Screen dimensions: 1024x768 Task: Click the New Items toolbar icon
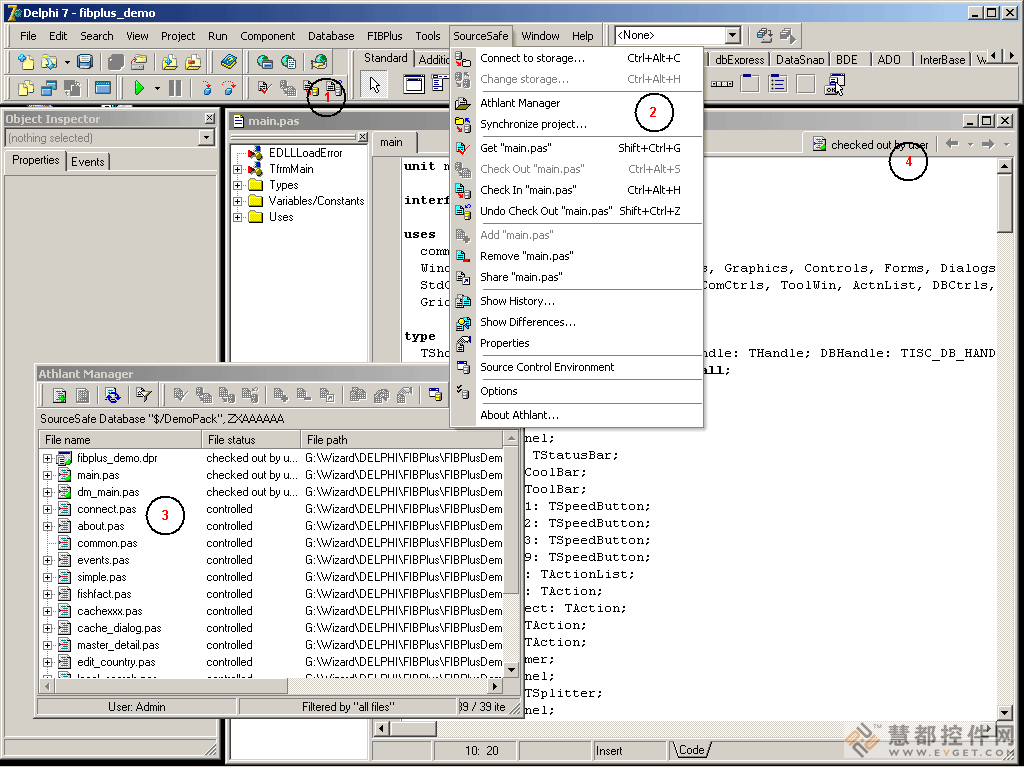pos(26,62)
